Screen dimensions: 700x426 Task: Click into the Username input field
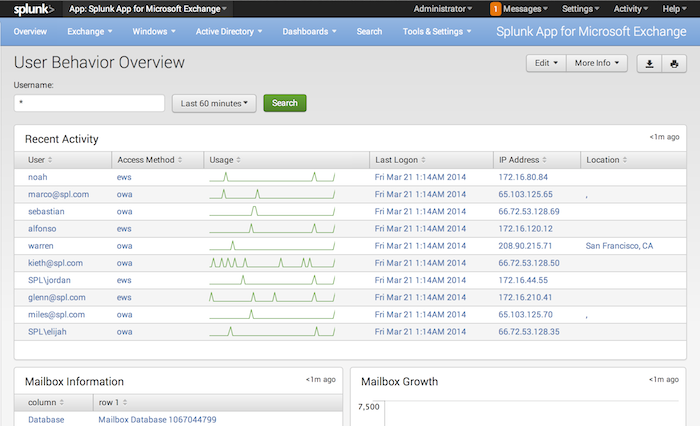(89, 103)
